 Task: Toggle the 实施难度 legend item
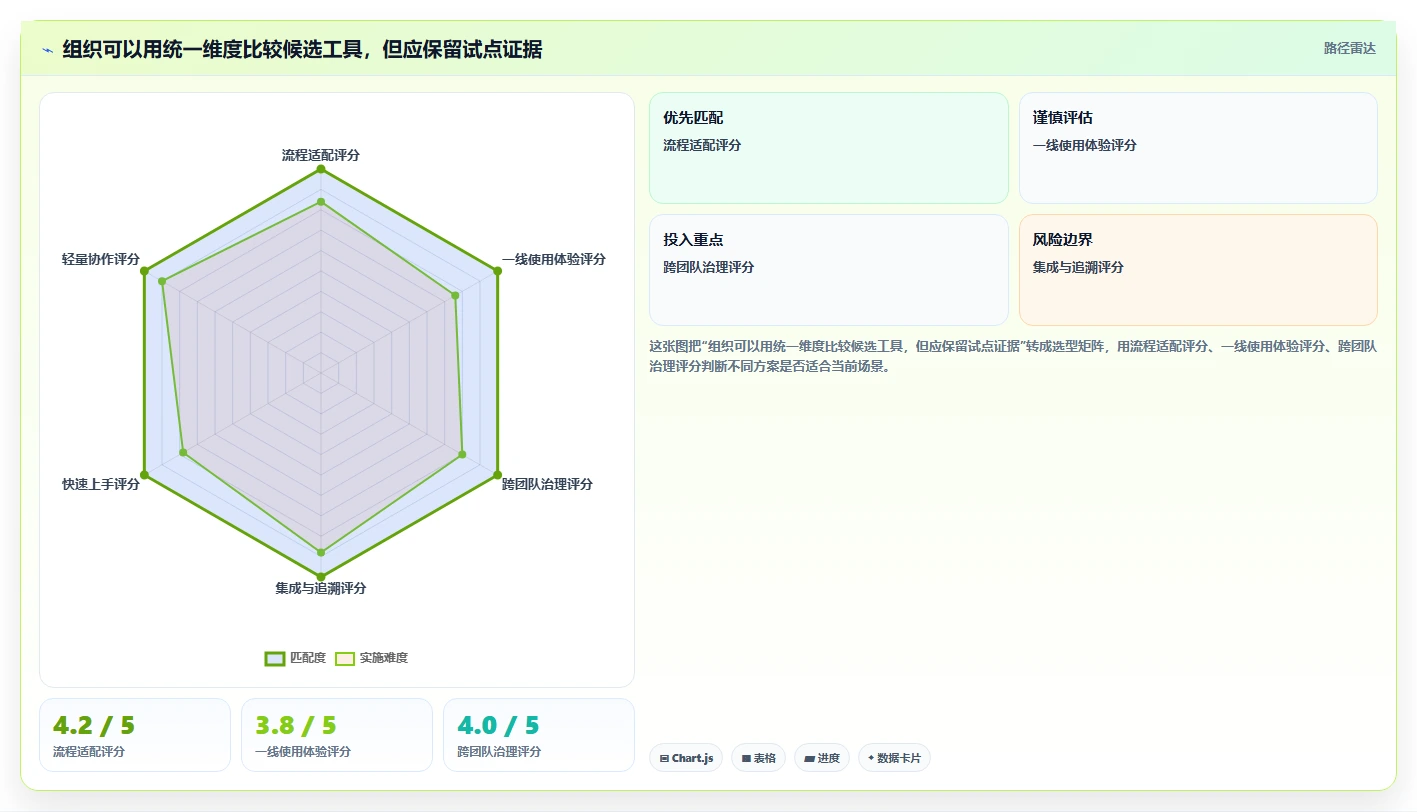[371, 658]
